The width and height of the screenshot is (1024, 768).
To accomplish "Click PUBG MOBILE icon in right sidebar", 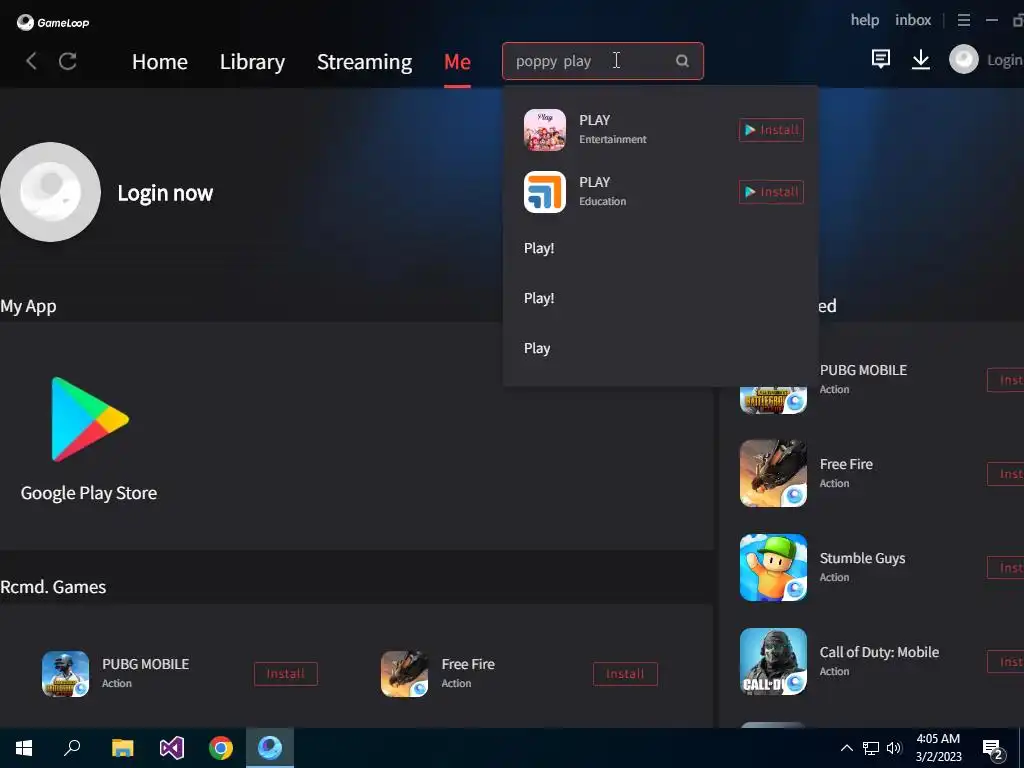I will [773, 398].
